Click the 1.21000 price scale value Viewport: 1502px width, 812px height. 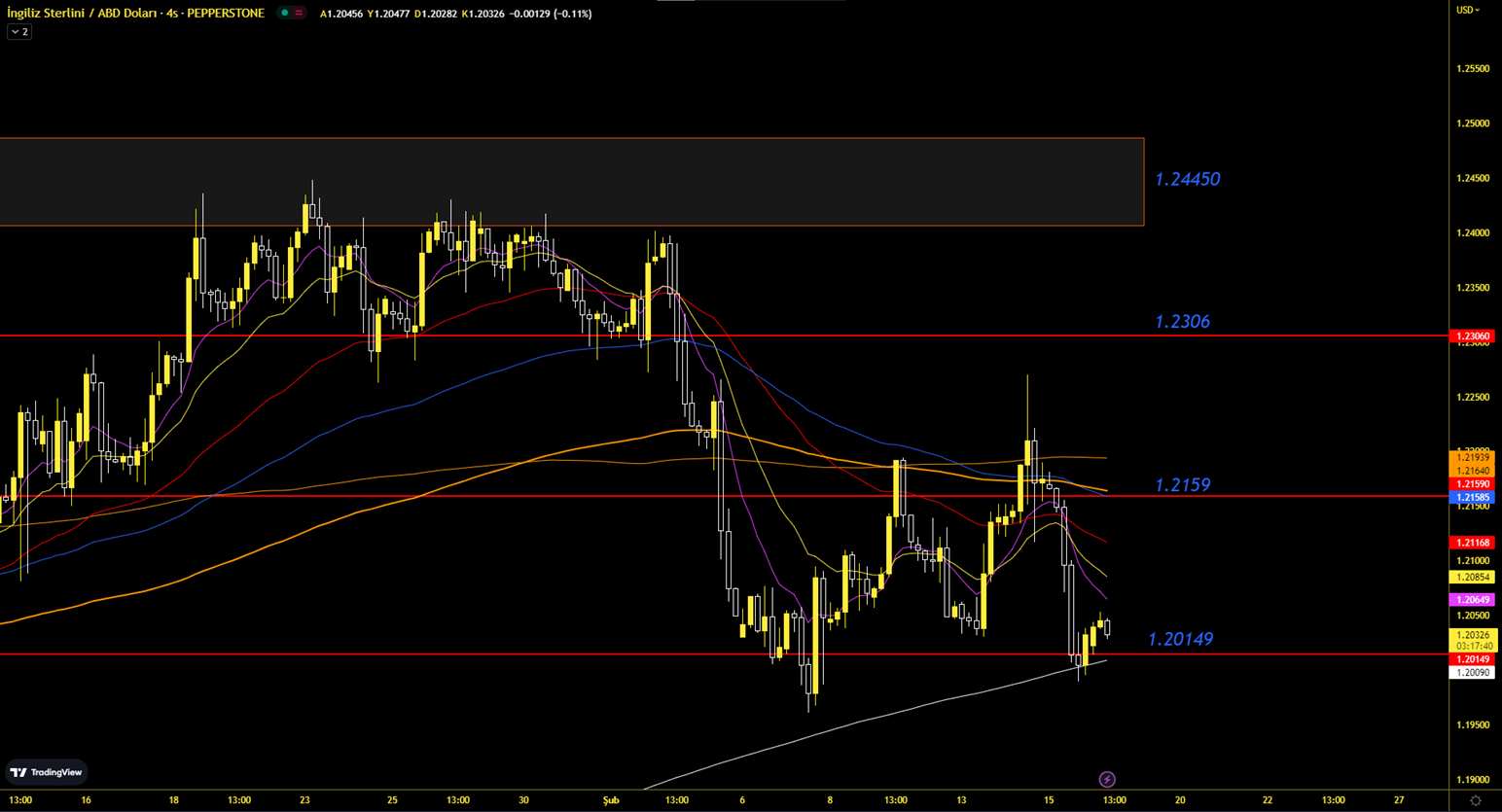point(1473,561)
